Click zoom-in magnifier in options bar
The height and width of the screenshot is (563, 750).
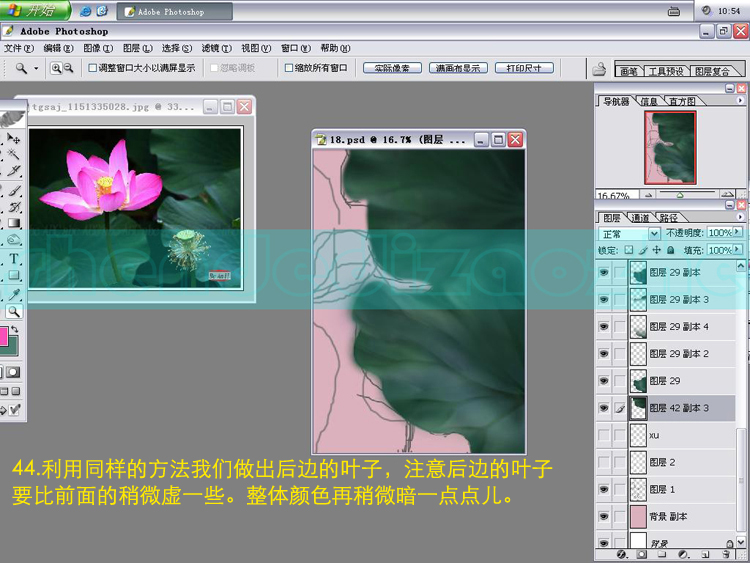click(x=56, y=68)
